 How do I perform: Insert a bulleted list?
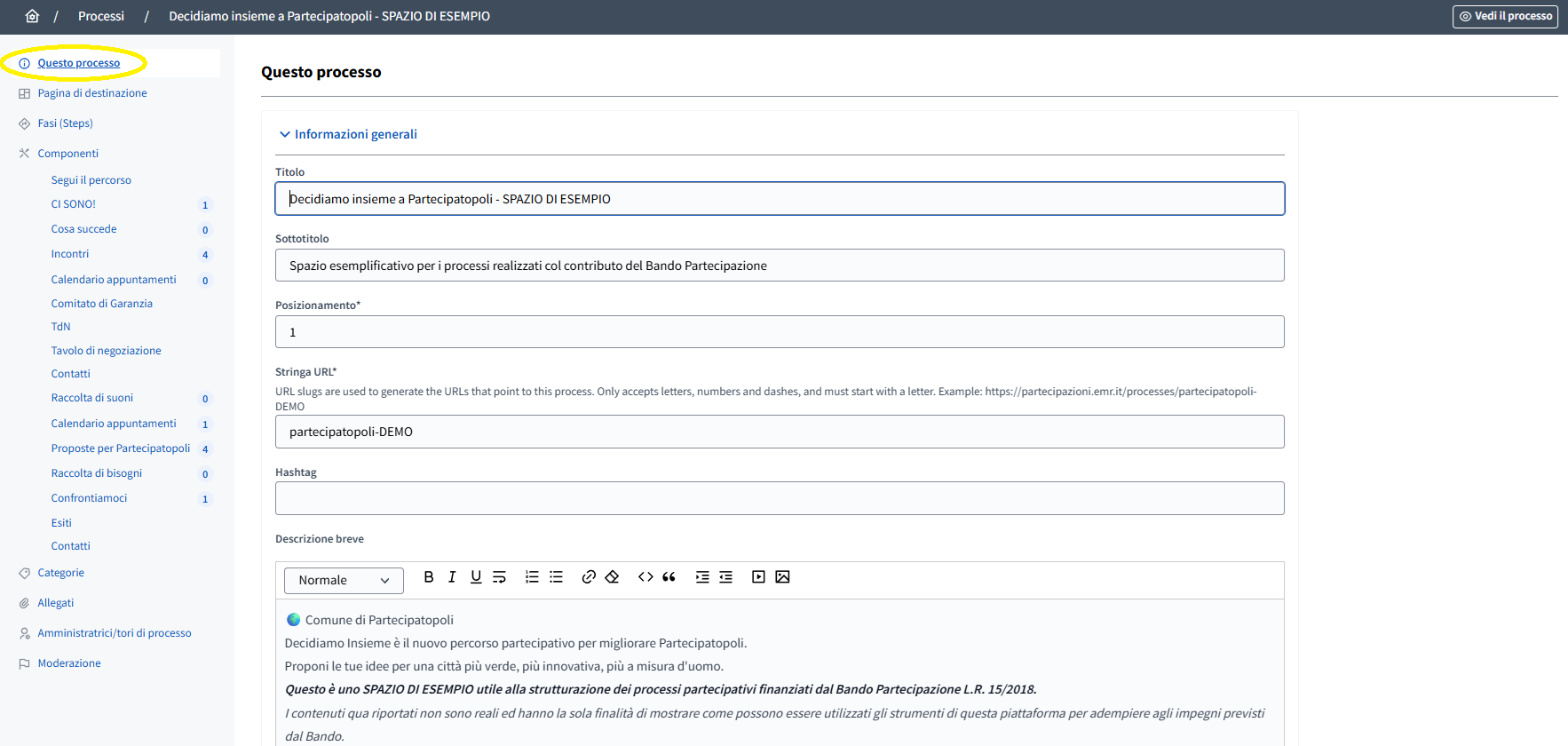point(556,577)
